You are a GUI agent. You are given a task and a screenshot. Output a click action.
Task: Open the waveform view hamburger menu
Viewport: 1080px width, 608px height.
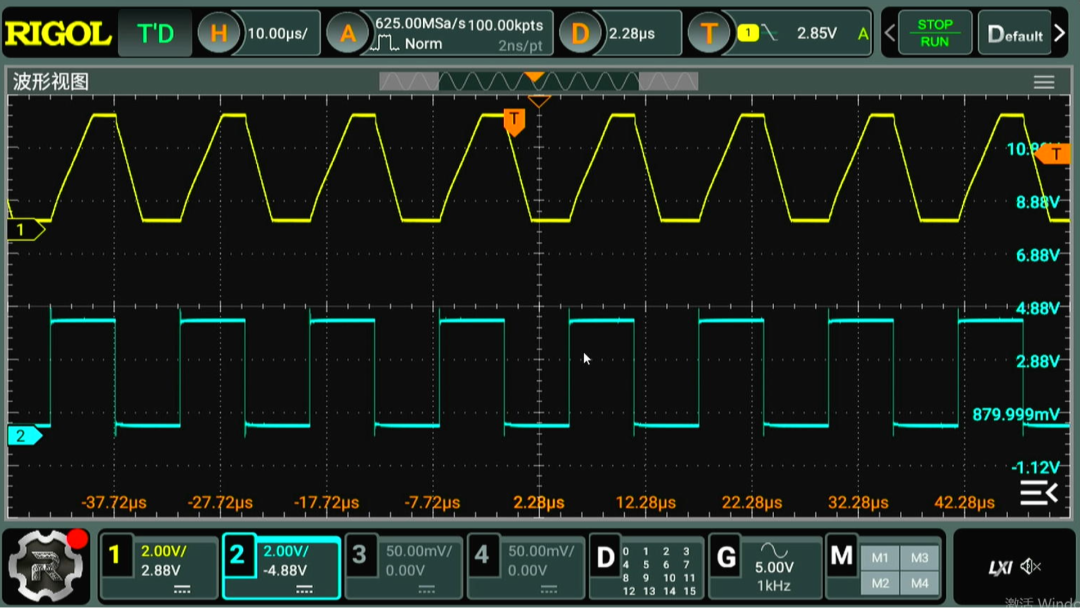tap(1044, 82)
